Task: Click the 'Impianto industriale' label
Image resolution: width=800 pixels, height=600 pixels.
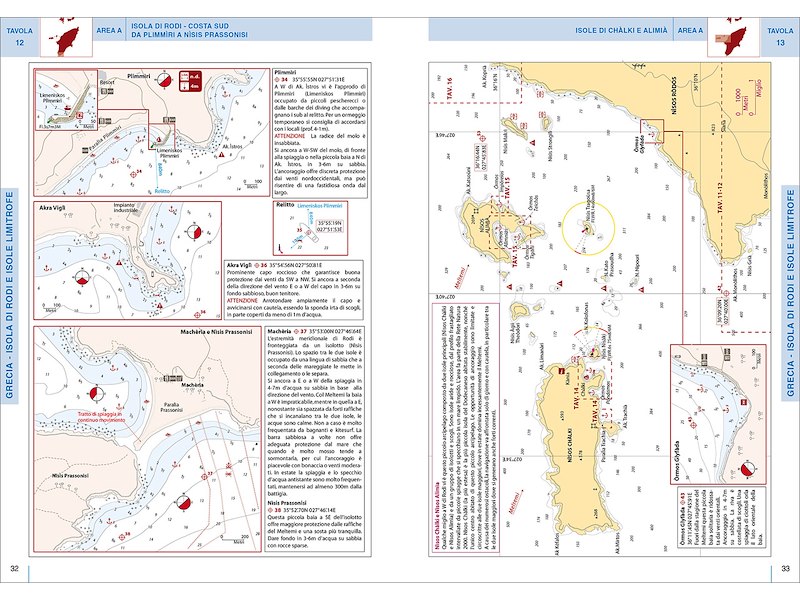Action: (x=126, y=207)
